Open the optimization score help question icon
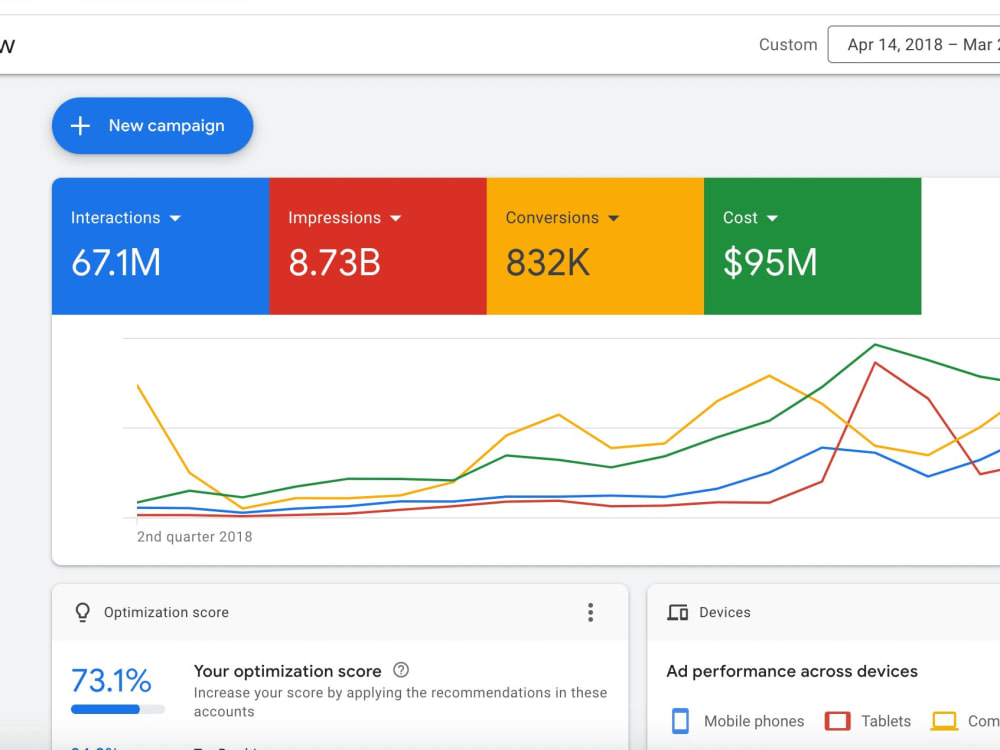The height and width of the screenshot is (750, 1000). [401, 670]
